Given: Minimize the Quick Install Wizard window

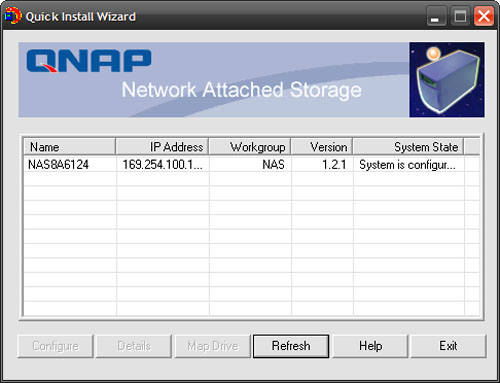Looking at the screenshot, I should 436,16.
